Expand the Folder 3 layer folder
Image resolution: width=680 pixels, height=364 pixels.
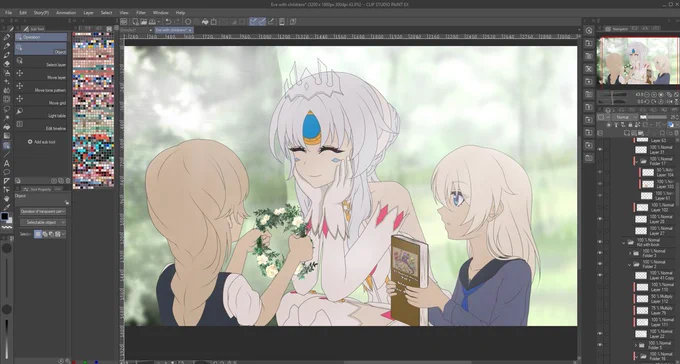pos(630,253)
